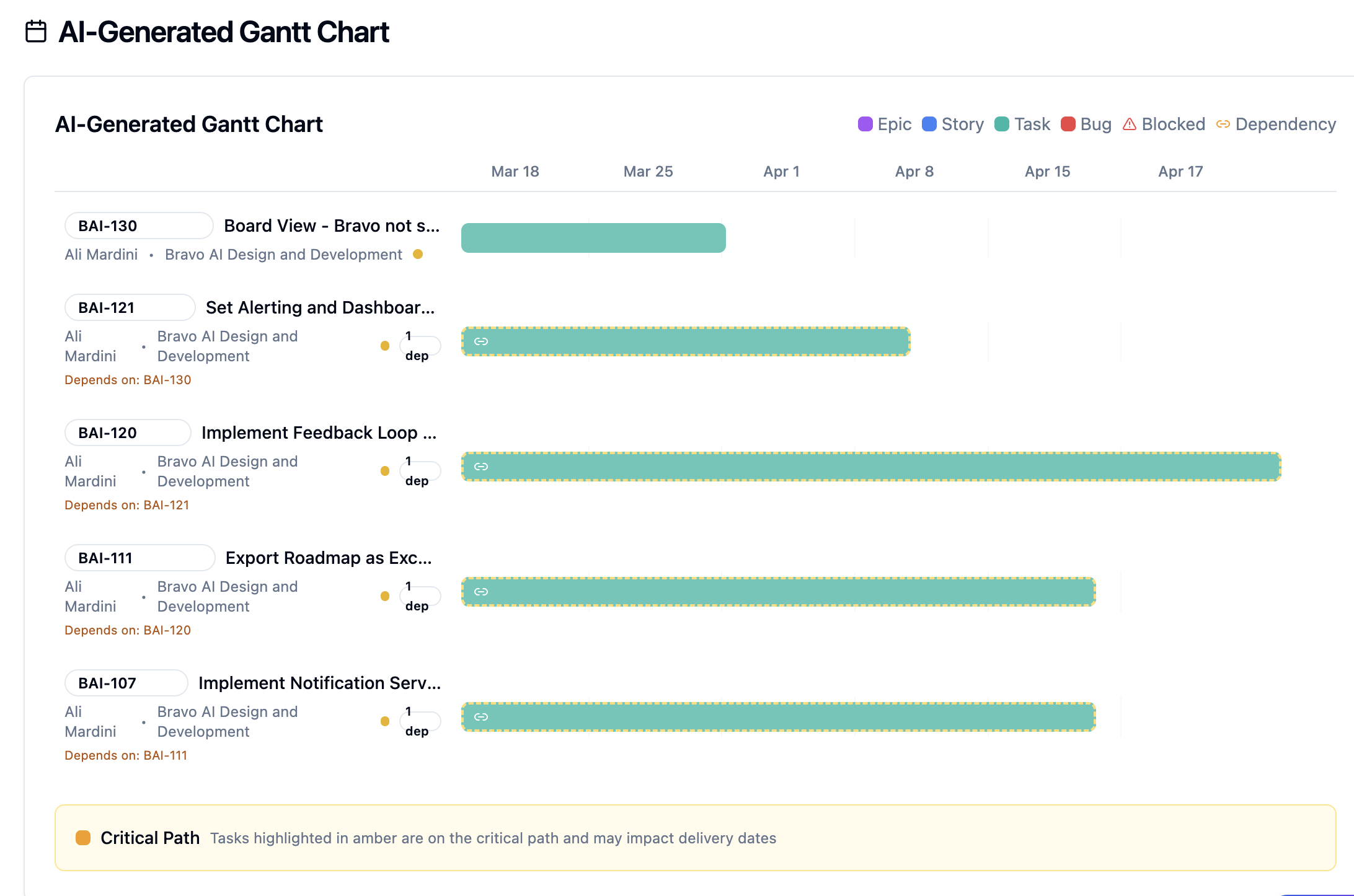This screenshot has width=1354, height=896.
Task: Click the Apr 8 timeline date header
Action: [914, 172]
